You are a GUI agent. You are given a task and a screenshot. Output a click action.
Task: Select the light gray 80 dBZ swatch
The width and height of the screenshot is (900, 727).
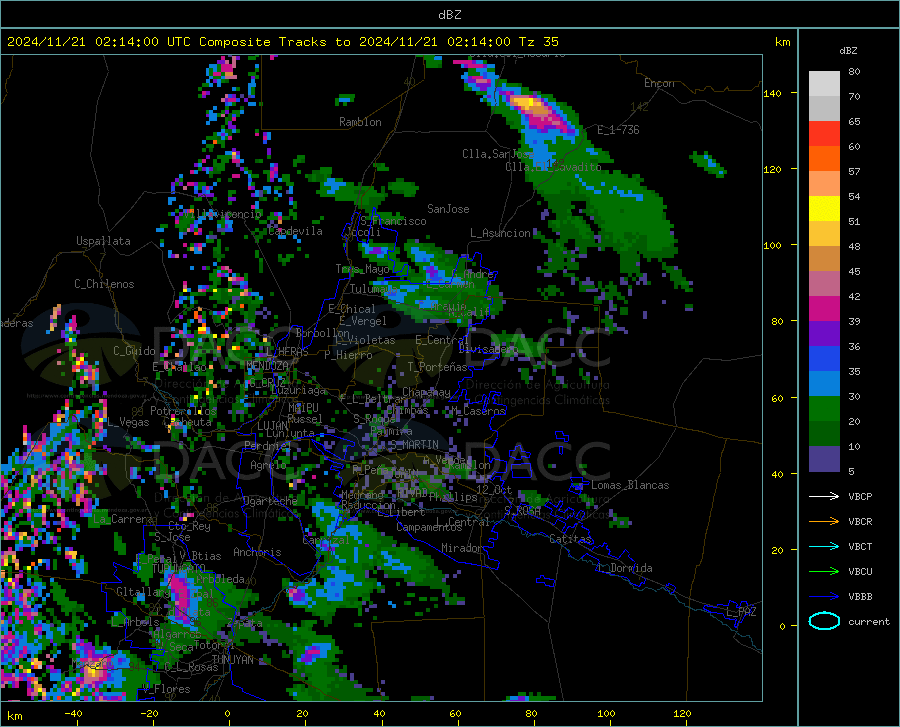click(x=824, y=84)
